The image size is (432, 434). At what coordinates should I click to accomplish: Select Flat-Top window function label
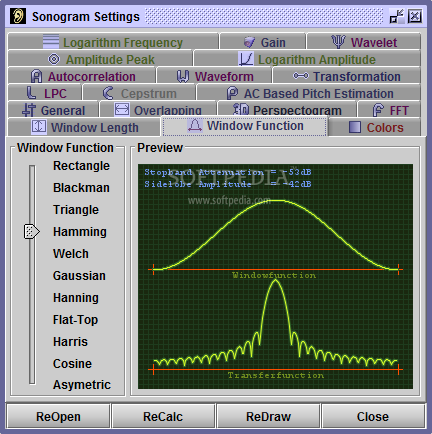75,320
